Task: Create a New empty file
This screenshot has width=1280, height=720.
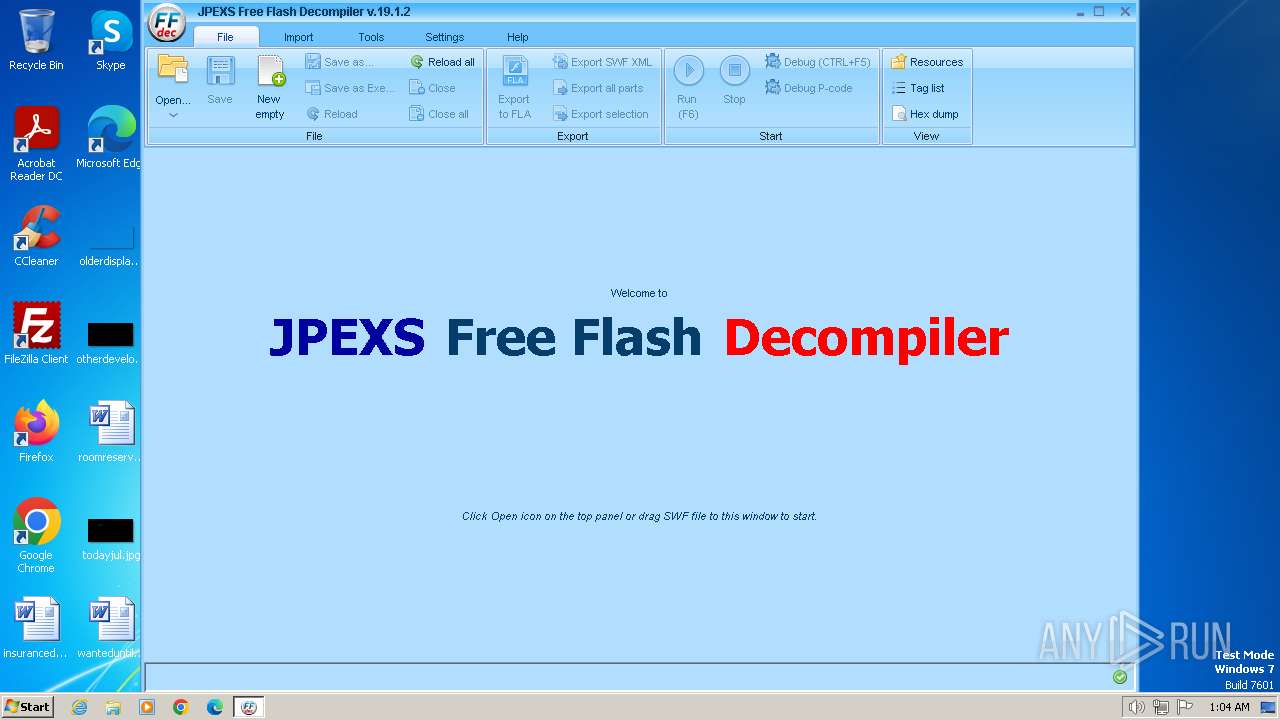Action: (x=270, y=88)
